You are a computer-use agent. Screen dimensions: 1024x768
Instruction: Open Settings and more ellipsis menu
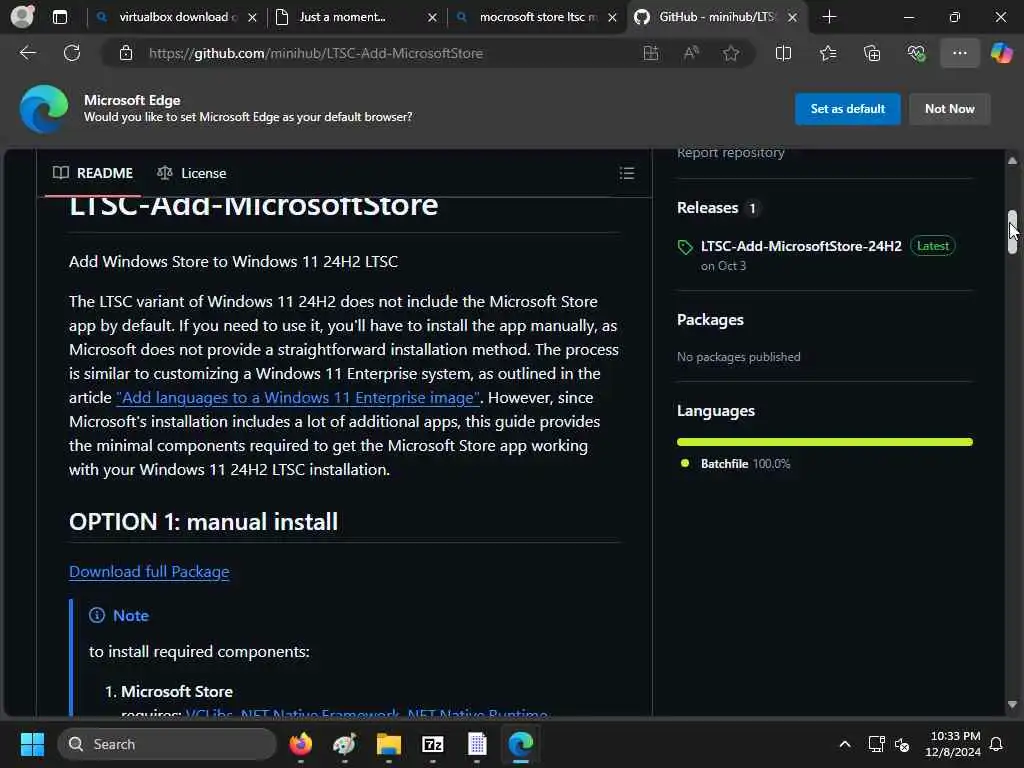[959, 53]
